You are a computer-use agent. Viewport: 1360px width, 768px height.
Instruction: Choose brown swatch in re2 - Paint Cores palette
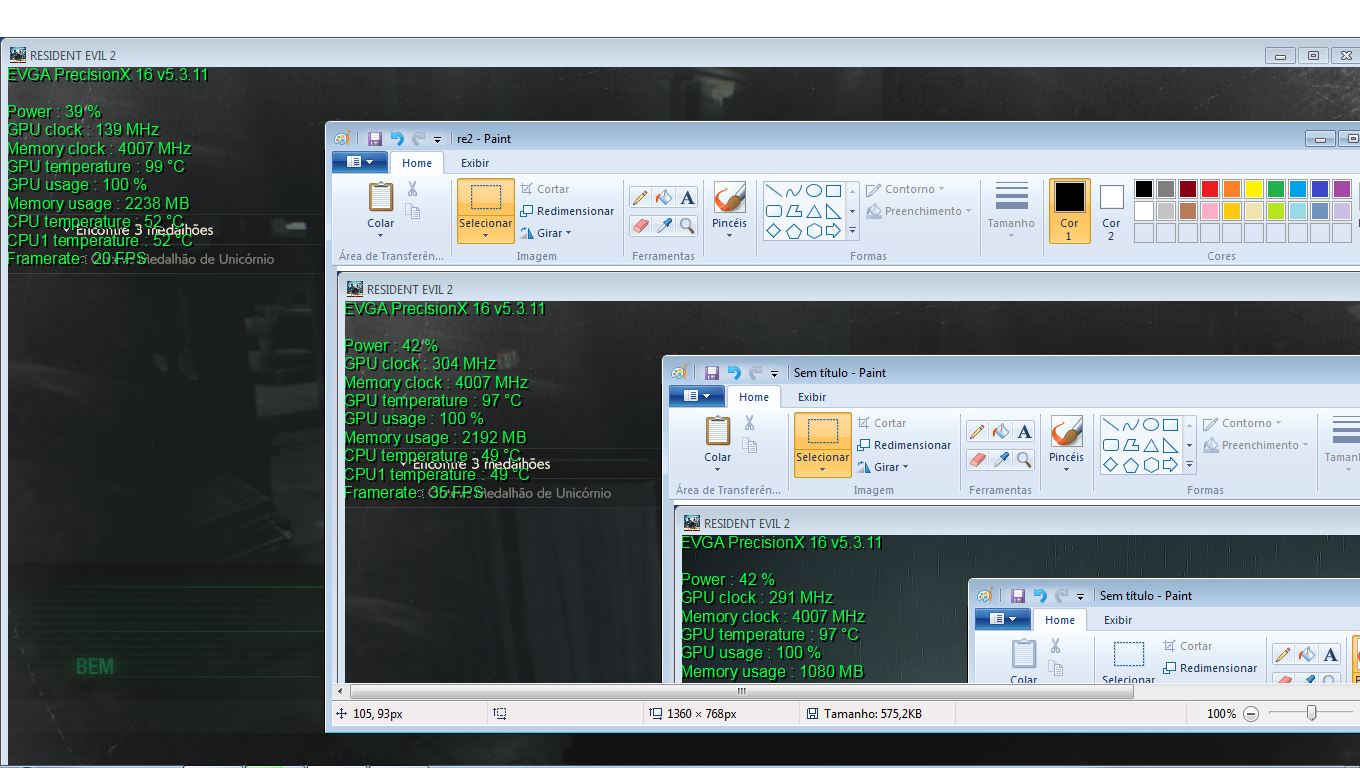pos(1188,211)
